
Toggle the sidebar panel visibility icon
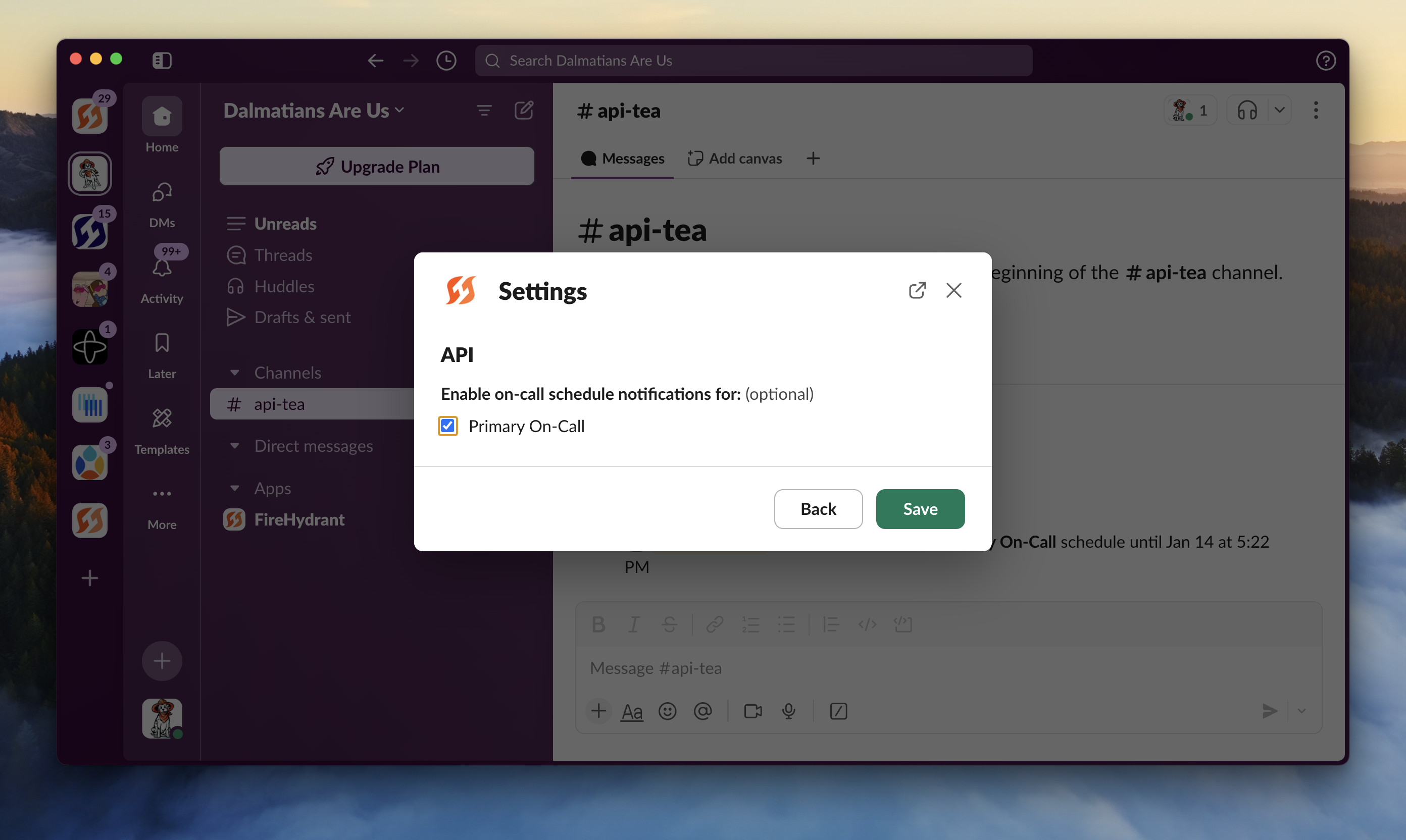tap(162, 61)
